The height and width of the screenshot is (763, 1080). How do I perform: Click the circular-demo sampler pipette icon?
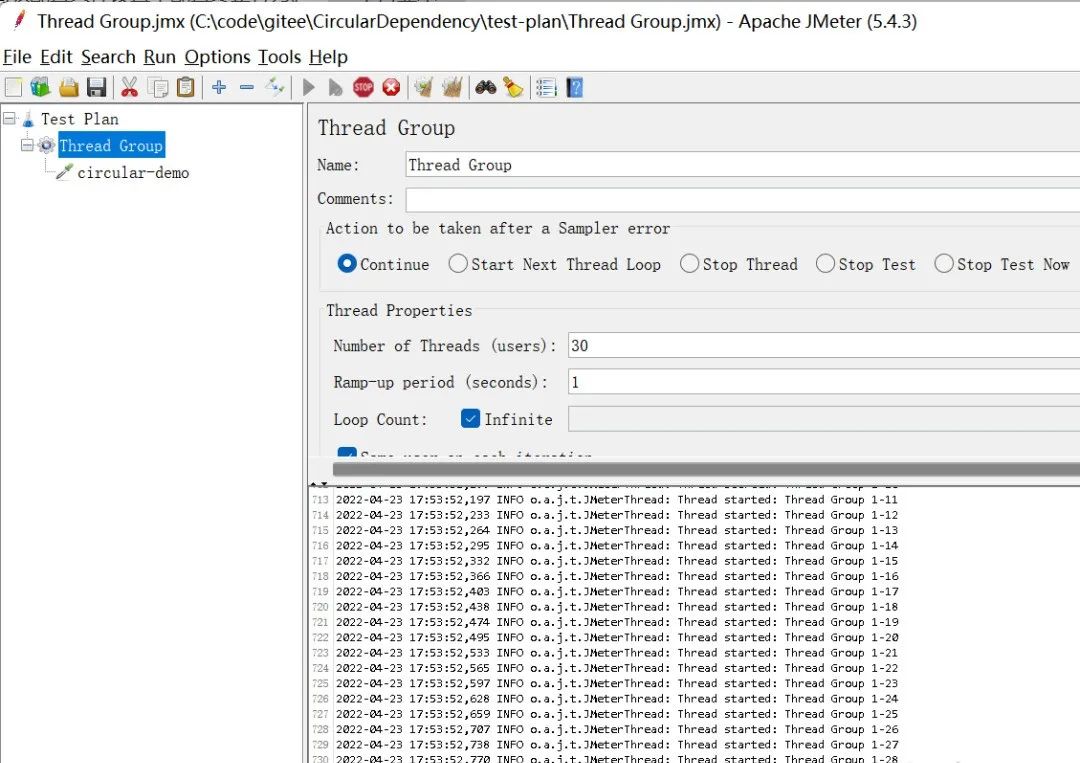click(x=65, y=171)
